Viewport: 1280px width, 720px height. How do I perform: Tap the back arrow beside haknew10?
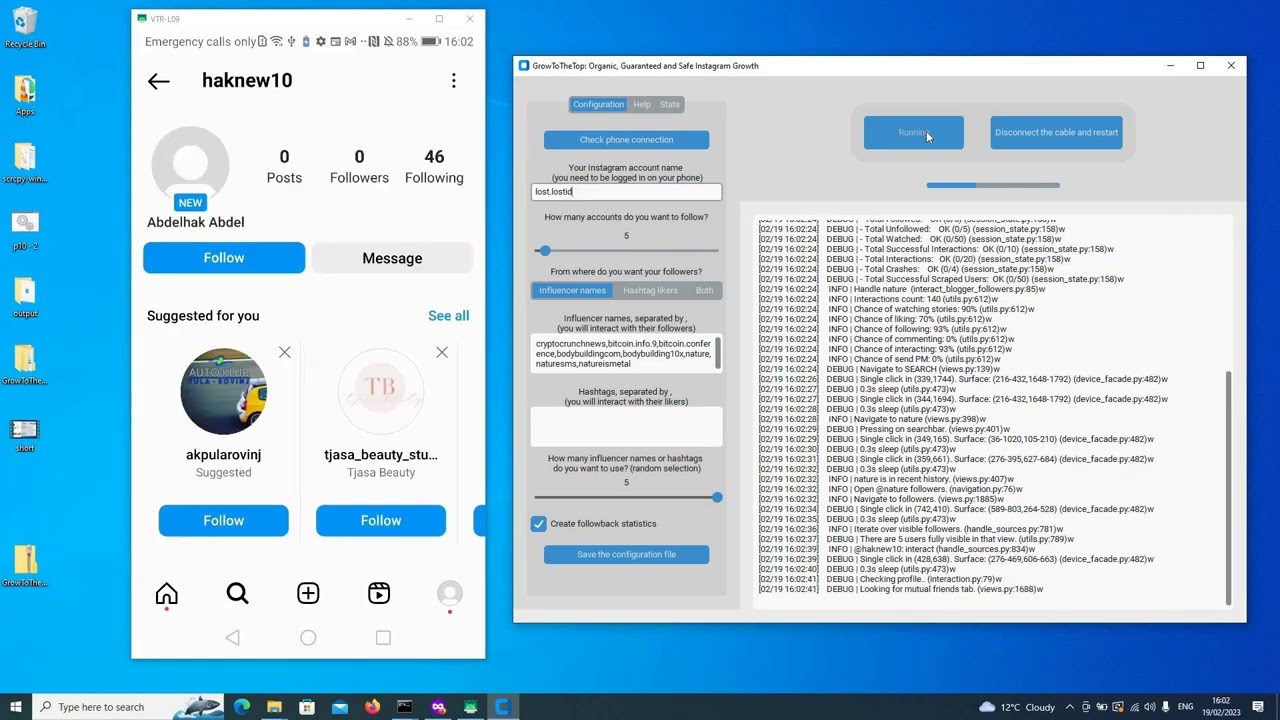[x=158, y=81]
